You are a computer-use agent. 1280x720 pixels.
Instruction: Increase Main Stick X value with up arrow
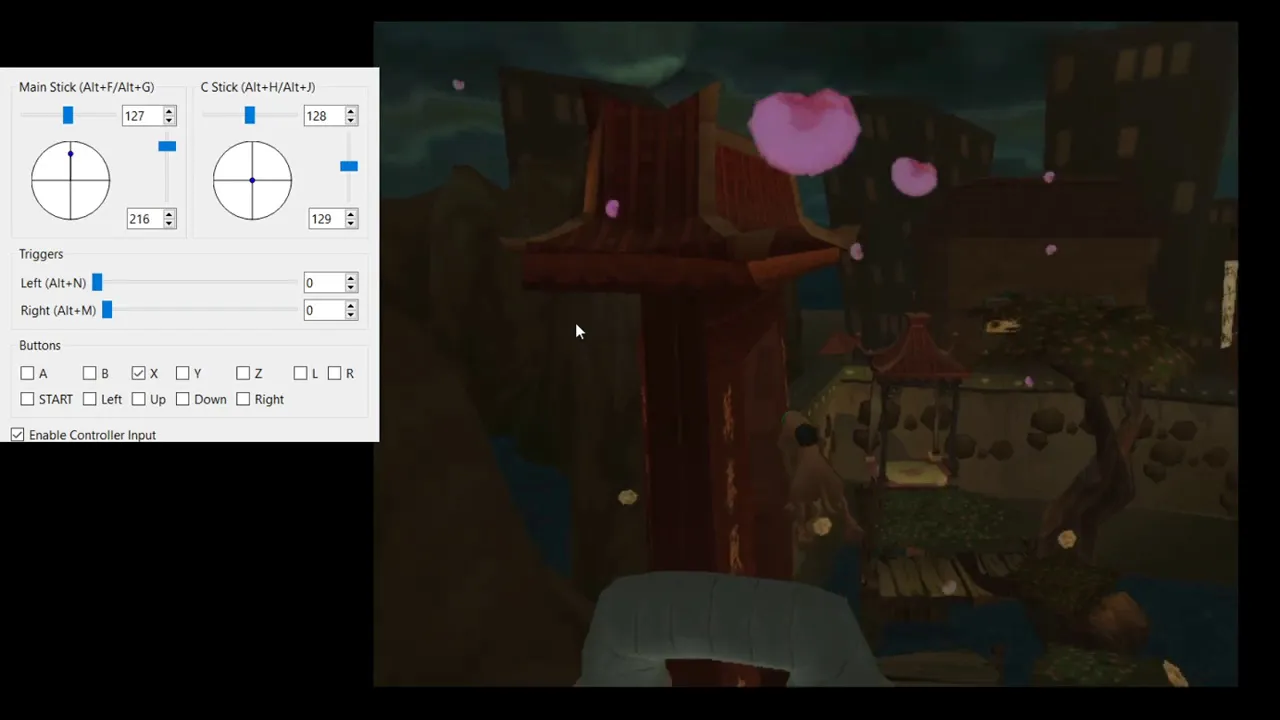tap(169, 111)
